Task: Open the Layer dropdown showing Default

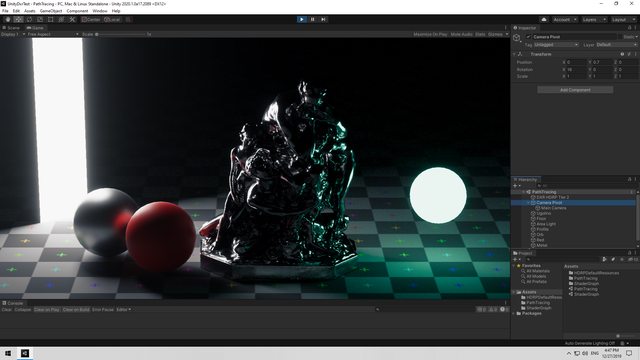Action: 616,44
